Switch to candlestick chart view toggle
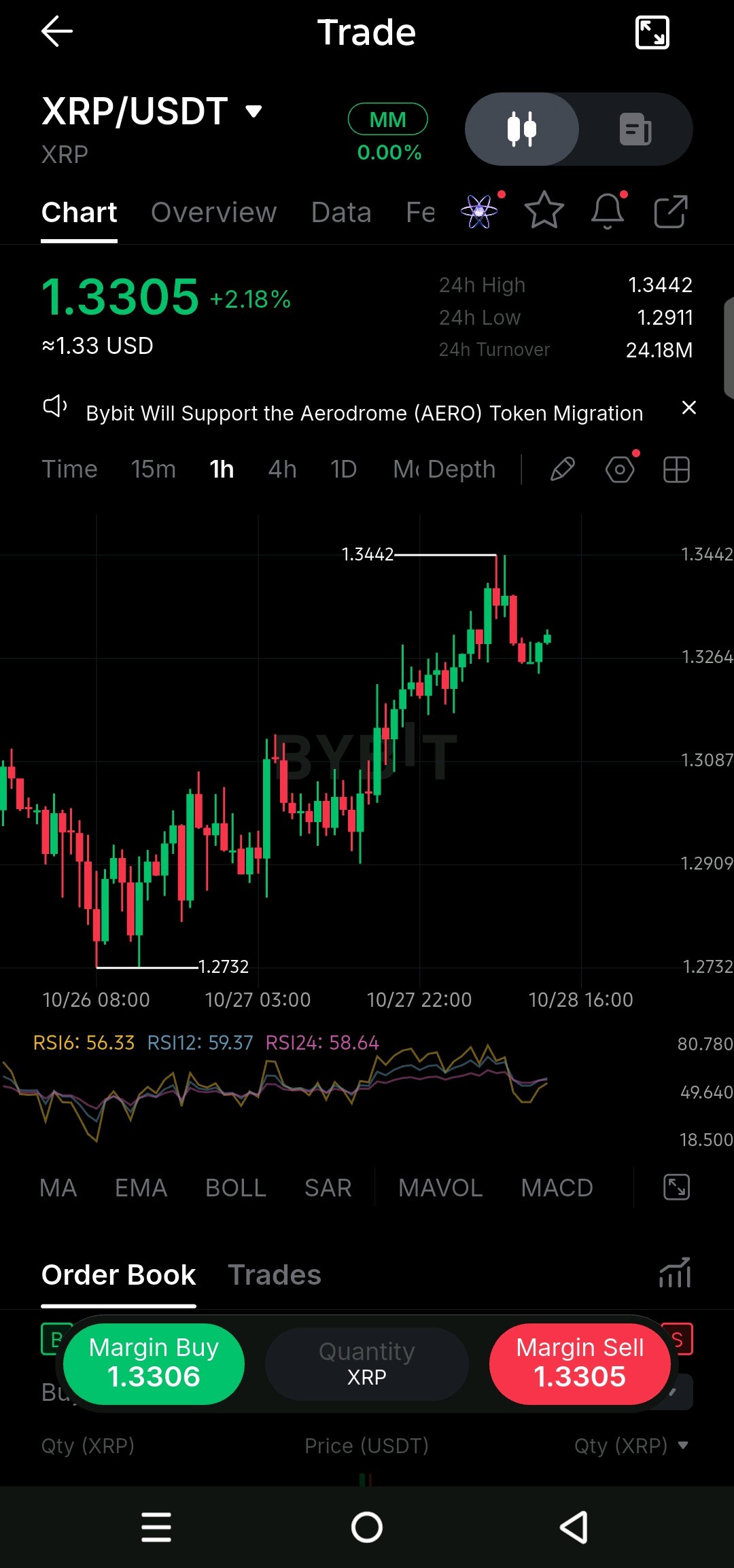The height and width of the screenshot is (1568, 734). pos(522,129)
